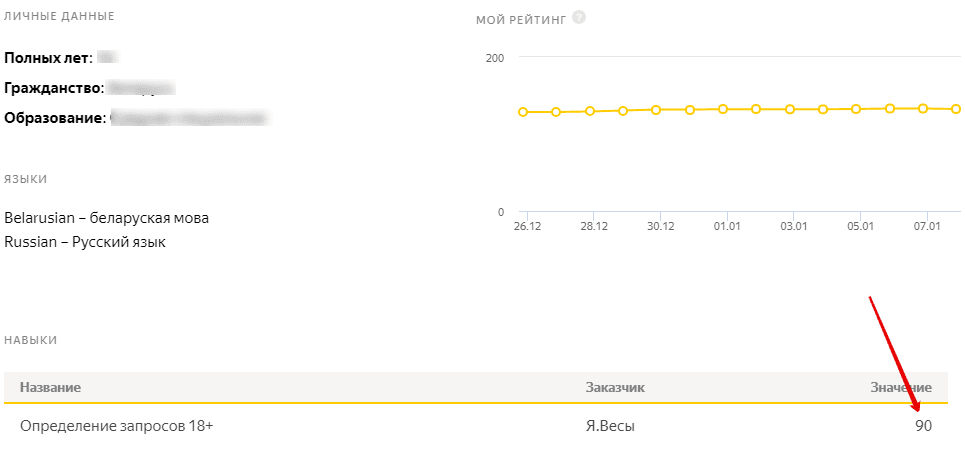Click the Навыки section heading
965x457 pixels.
point(31,340)
